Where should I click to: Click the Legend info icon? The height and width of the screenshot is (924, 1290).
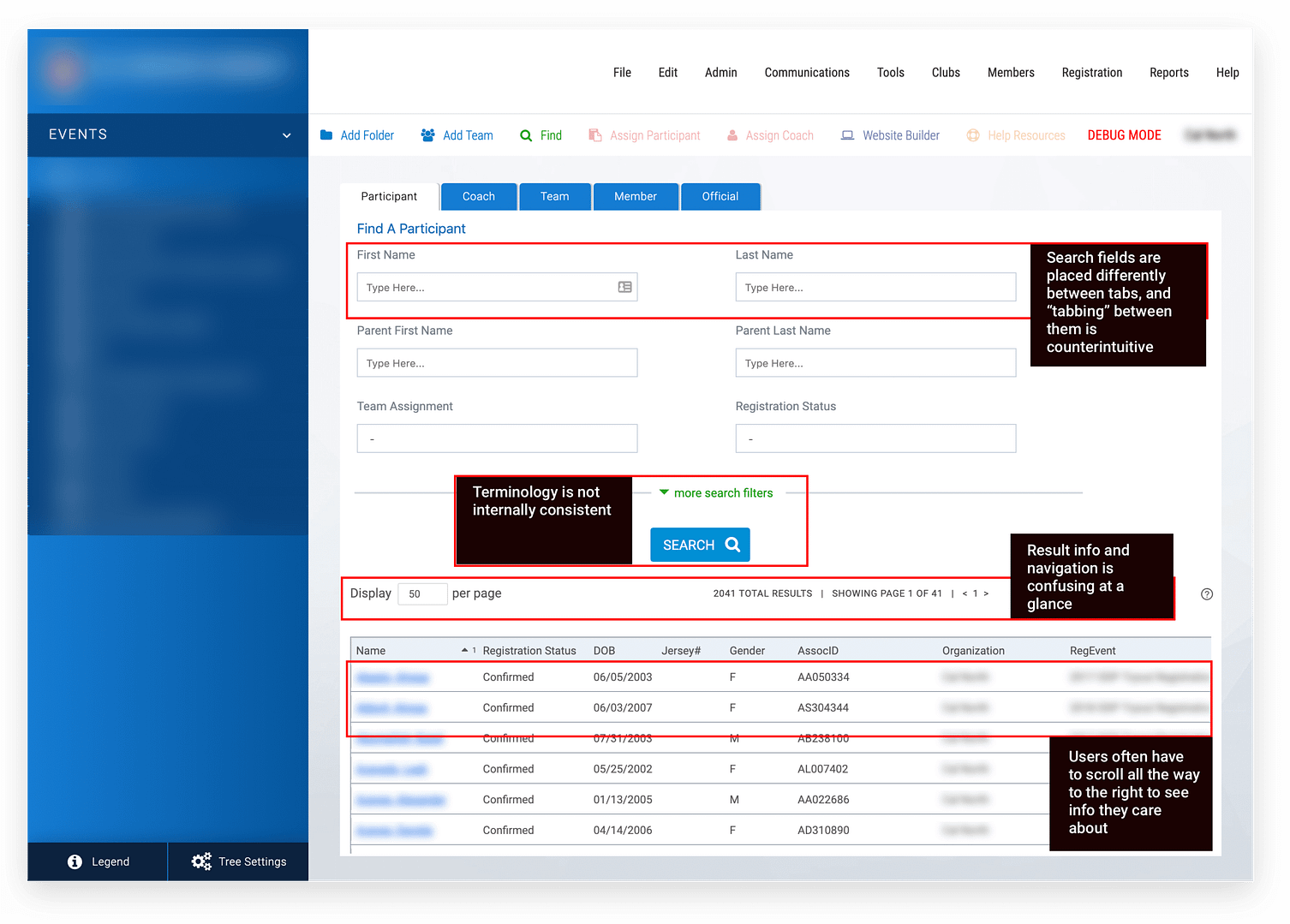point(75,861)
